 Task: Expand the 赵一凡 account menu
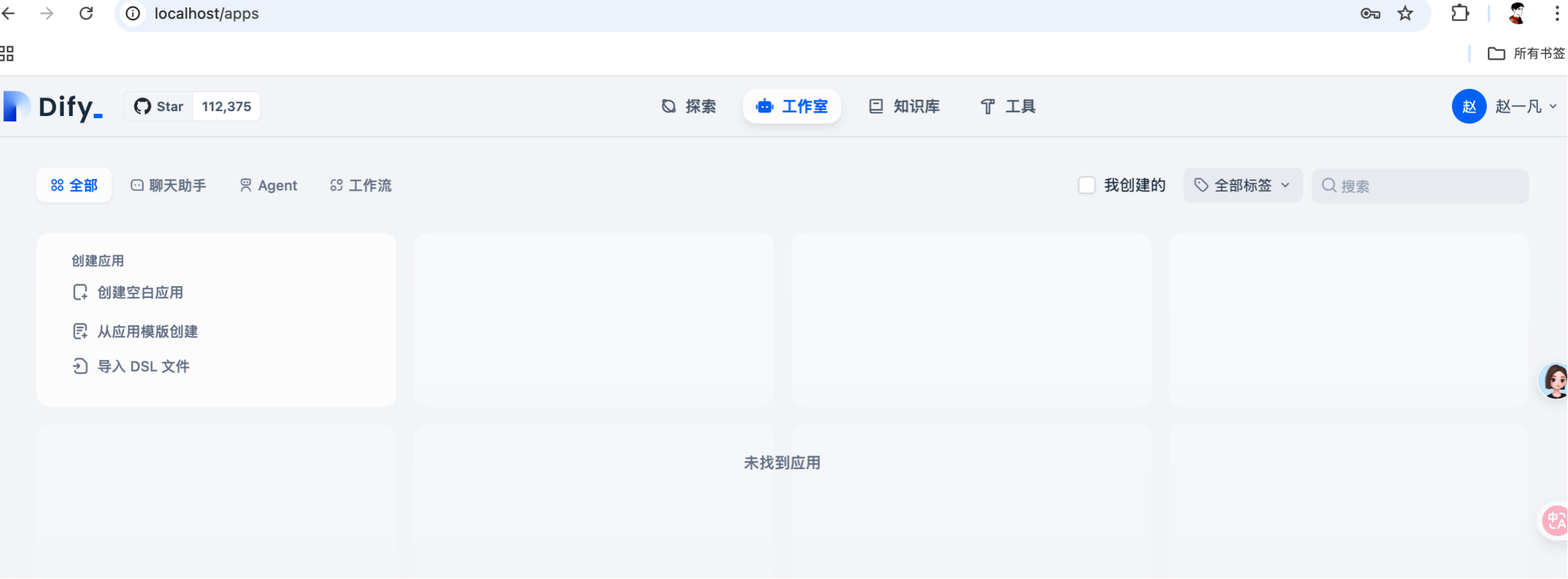point(1526,106)
